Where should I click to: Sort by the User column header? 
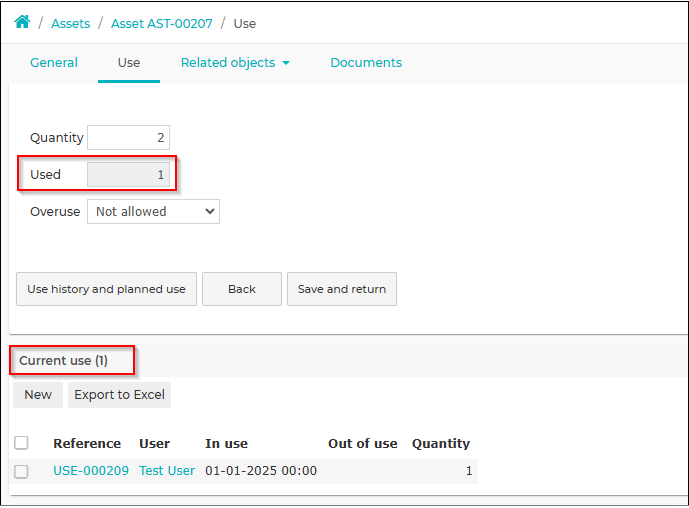click(155, 444)
